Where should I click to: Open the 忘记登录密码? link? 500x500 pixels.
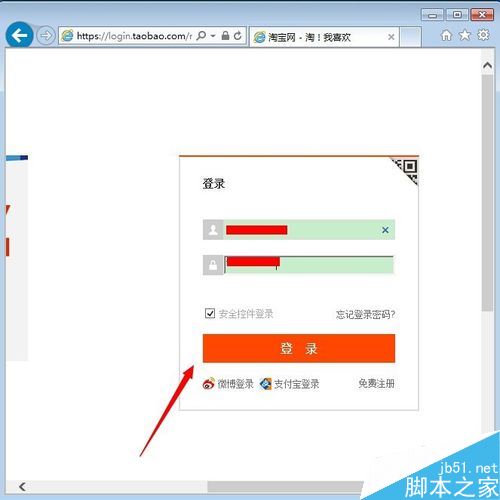click(x=365, y=314)
